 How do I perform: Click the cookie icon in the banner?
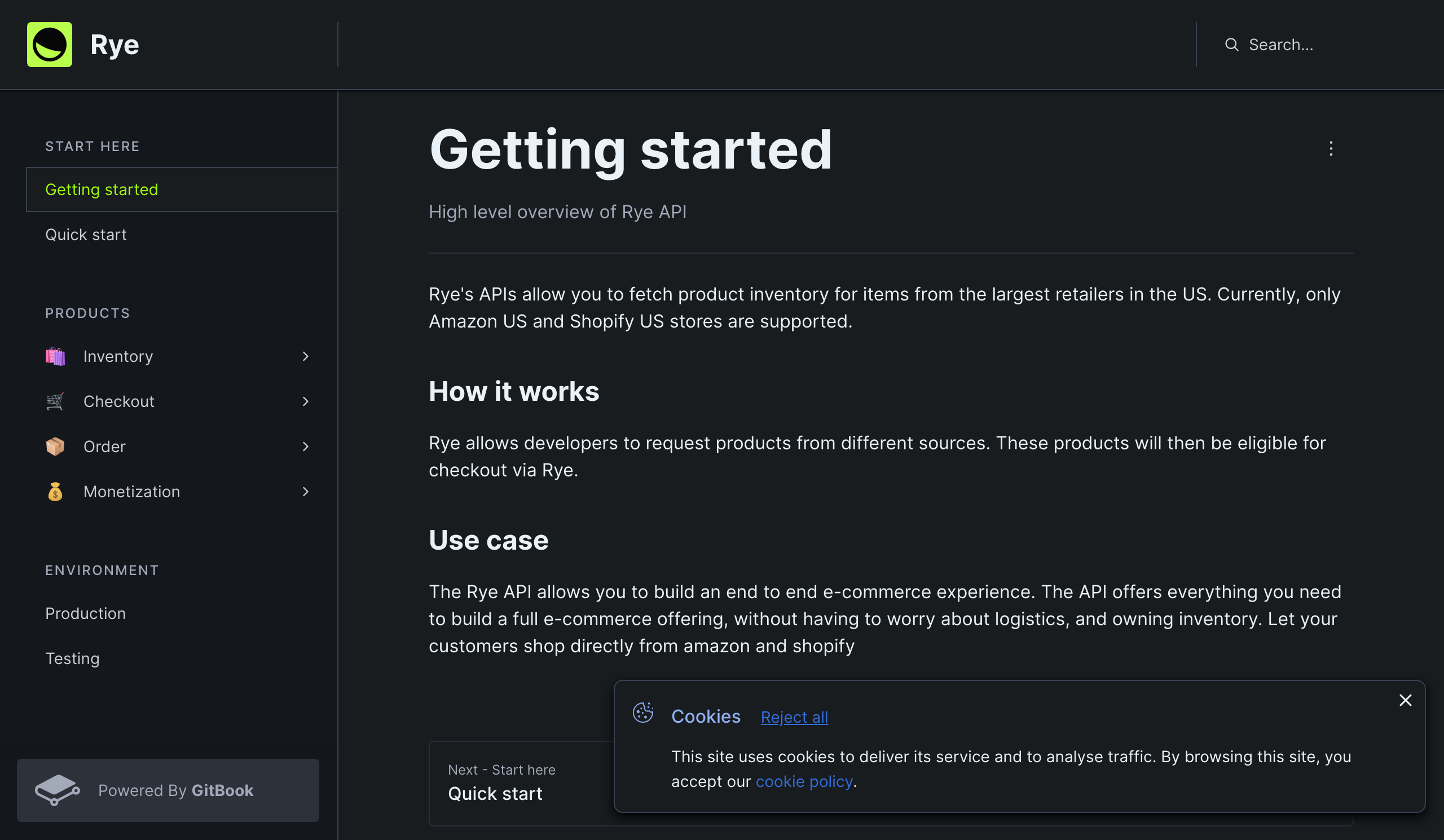click(x=643, y=713)
